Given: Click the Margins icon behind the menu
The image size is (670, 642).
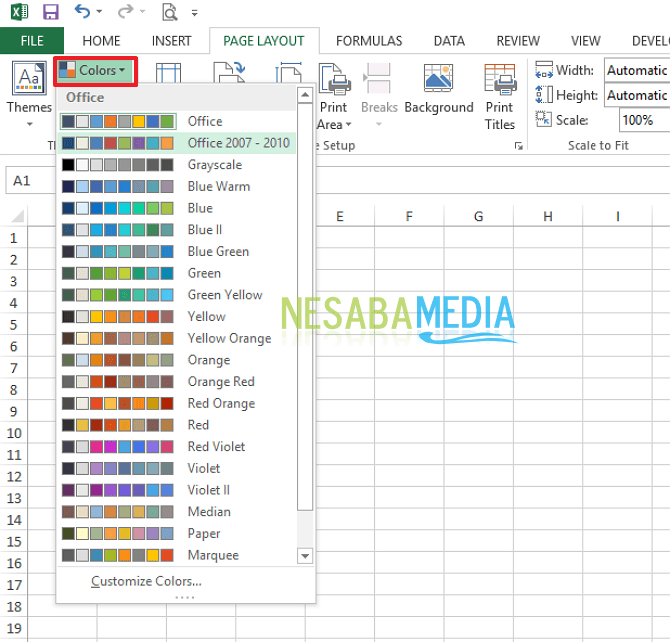Looking at the screenshot, I should click(168, 72).
